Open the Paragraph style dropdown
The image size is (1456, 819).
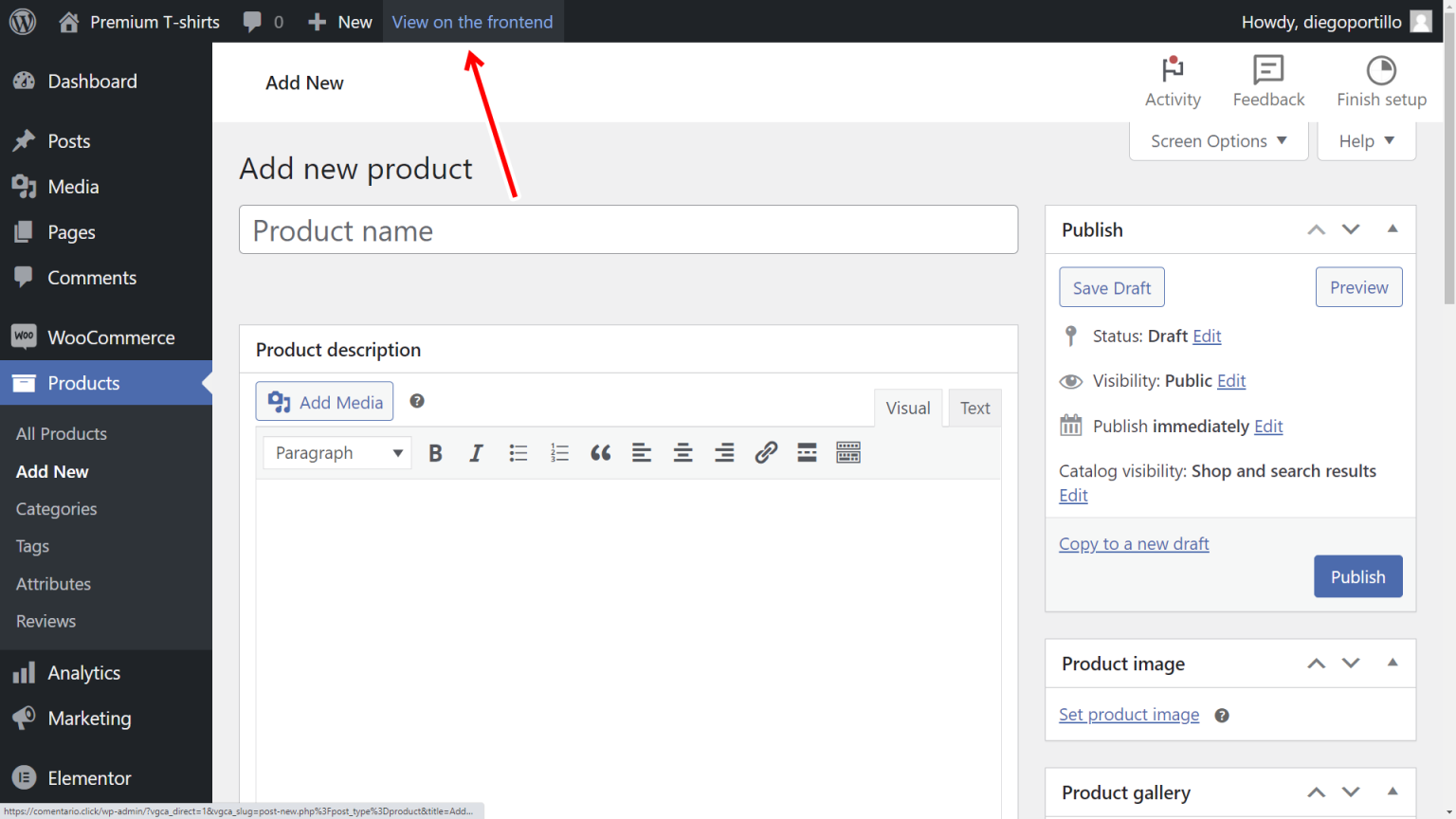tap(337, 452)
